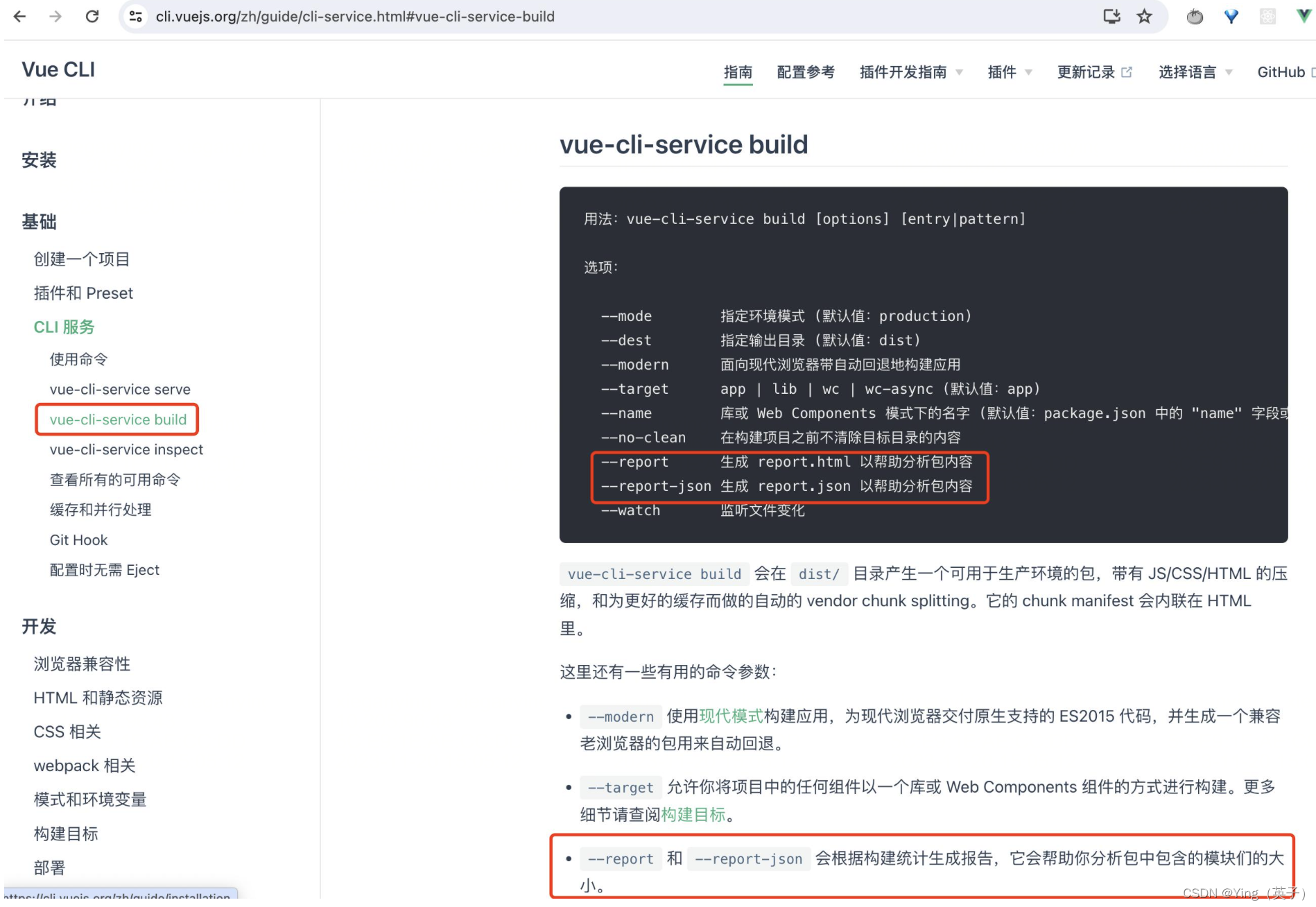1316x907 pixels.
Task: Jump to 使用命令 subsection
Action: (78, 359)
